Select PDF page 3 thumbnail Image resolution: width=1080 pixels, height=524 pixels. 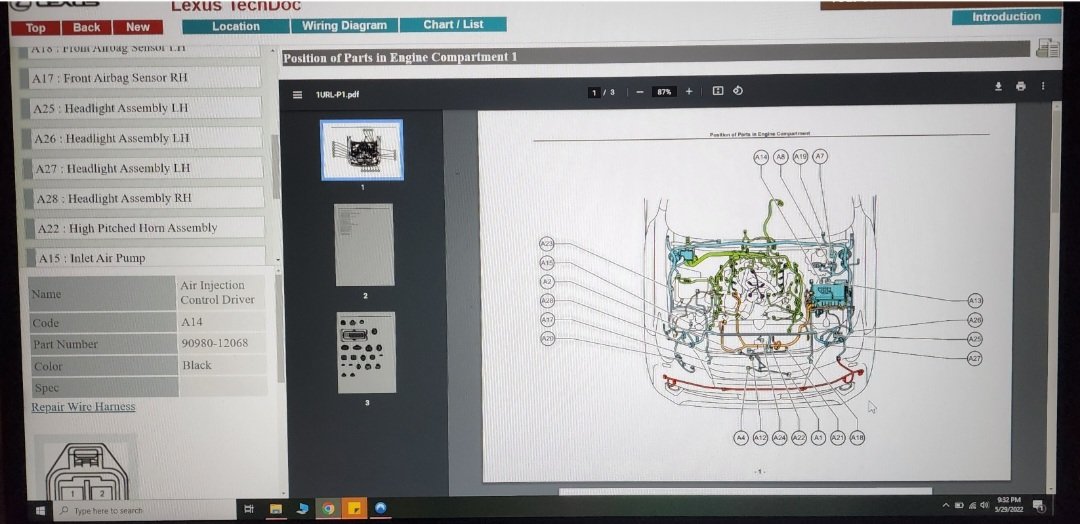coord(366,353)
